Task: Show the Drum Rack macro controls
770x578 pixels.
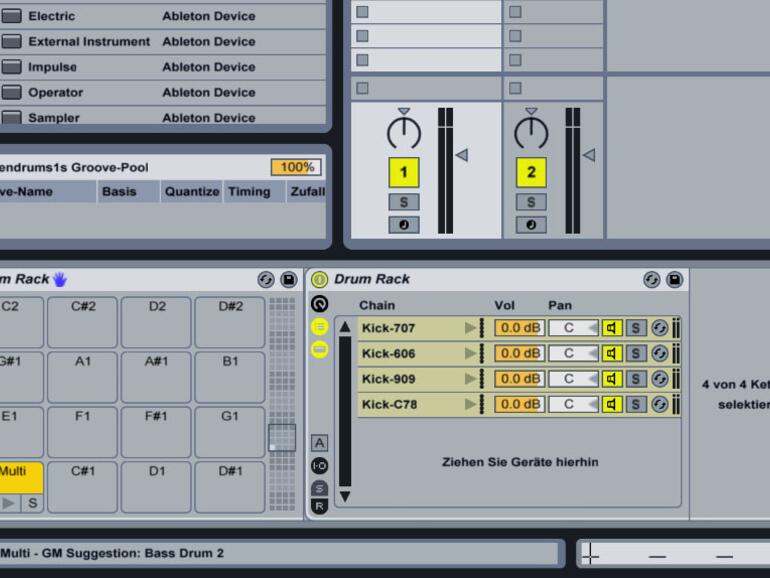Action: click(x=319, y=304)
